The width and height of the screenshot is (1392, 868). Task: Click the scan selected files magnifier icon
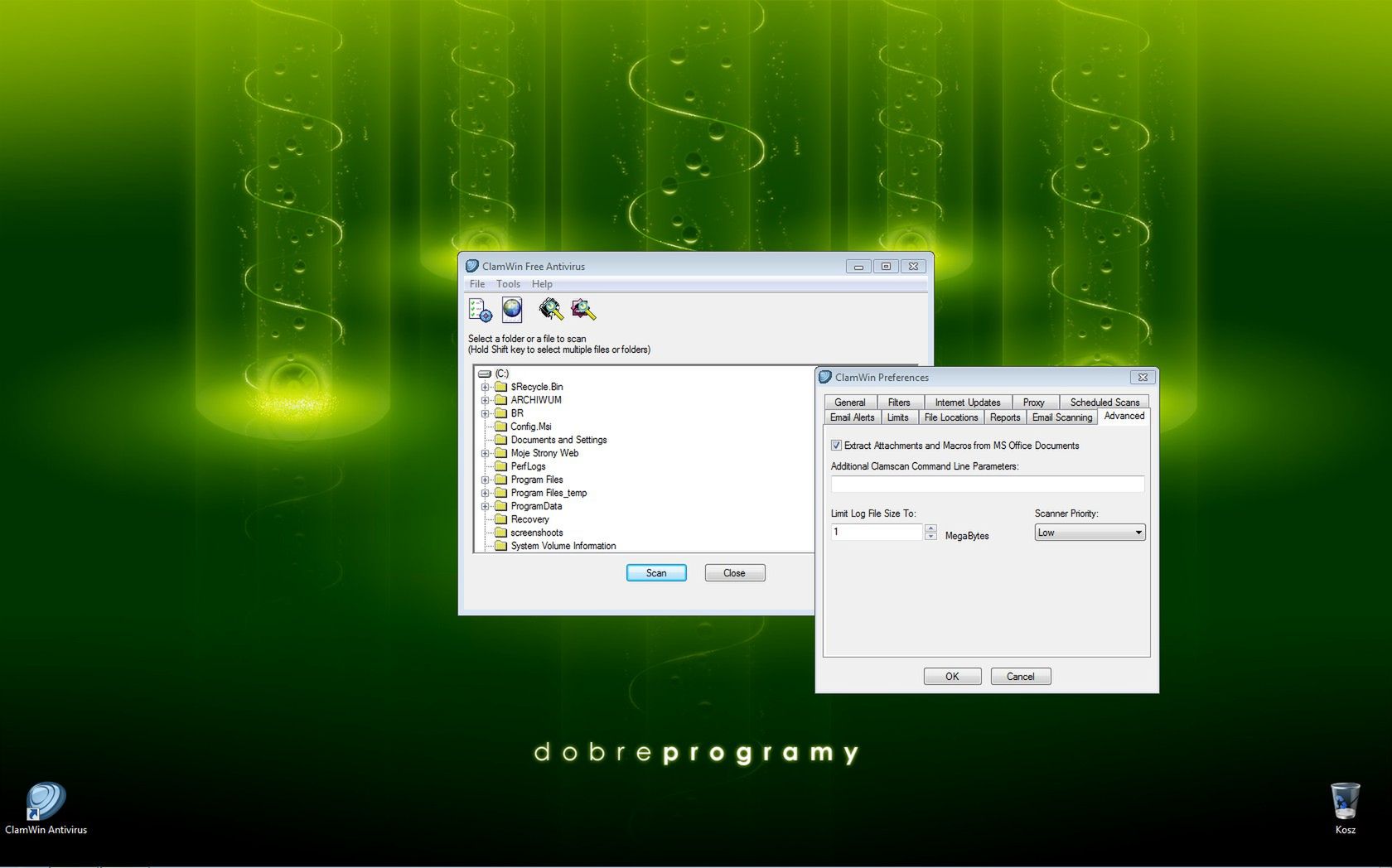click(x=583, y=310)
